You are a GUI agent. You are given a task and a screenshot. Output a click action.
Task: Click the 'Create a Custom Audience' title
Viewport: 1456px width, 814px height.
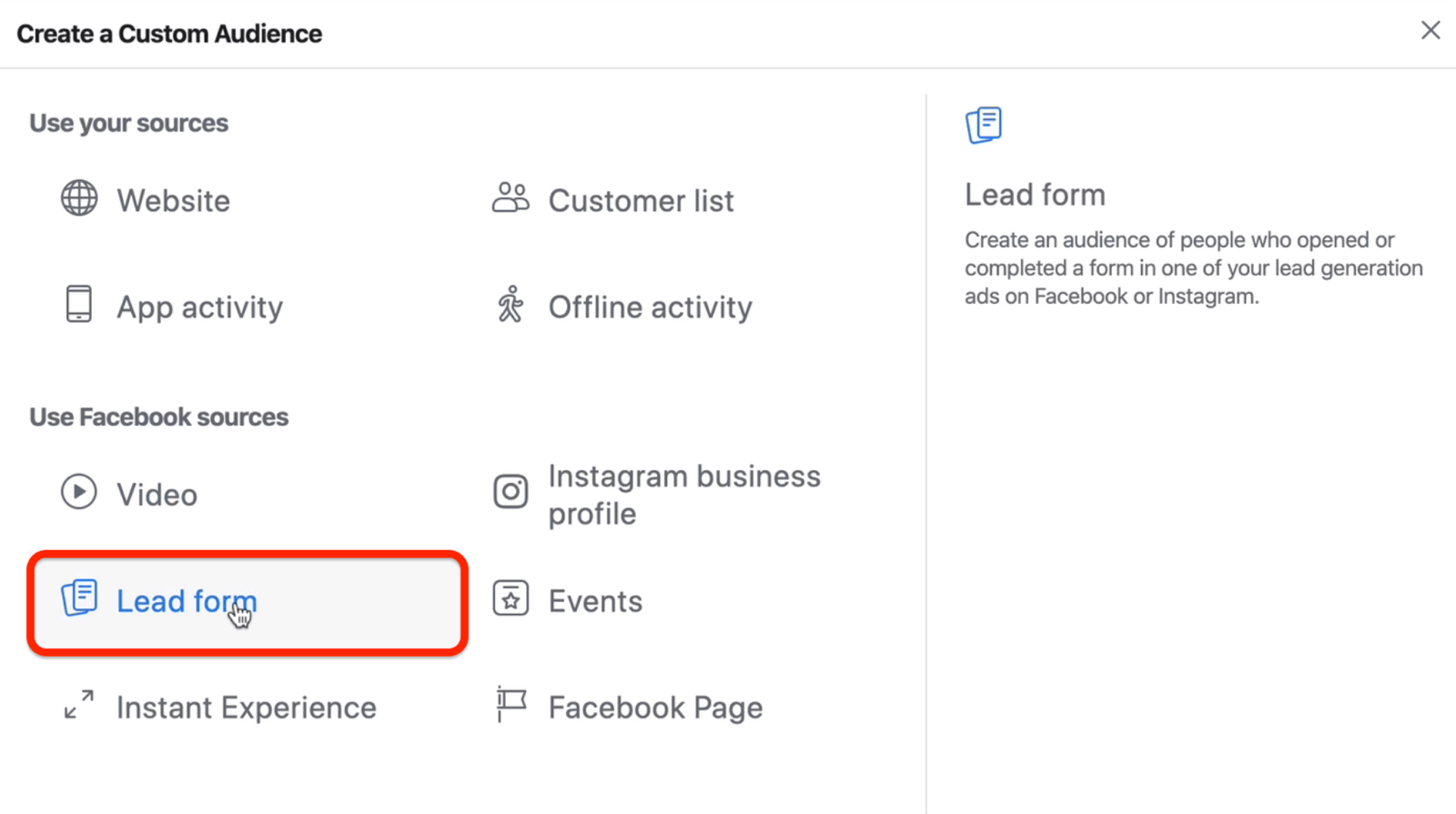(169, 34)
